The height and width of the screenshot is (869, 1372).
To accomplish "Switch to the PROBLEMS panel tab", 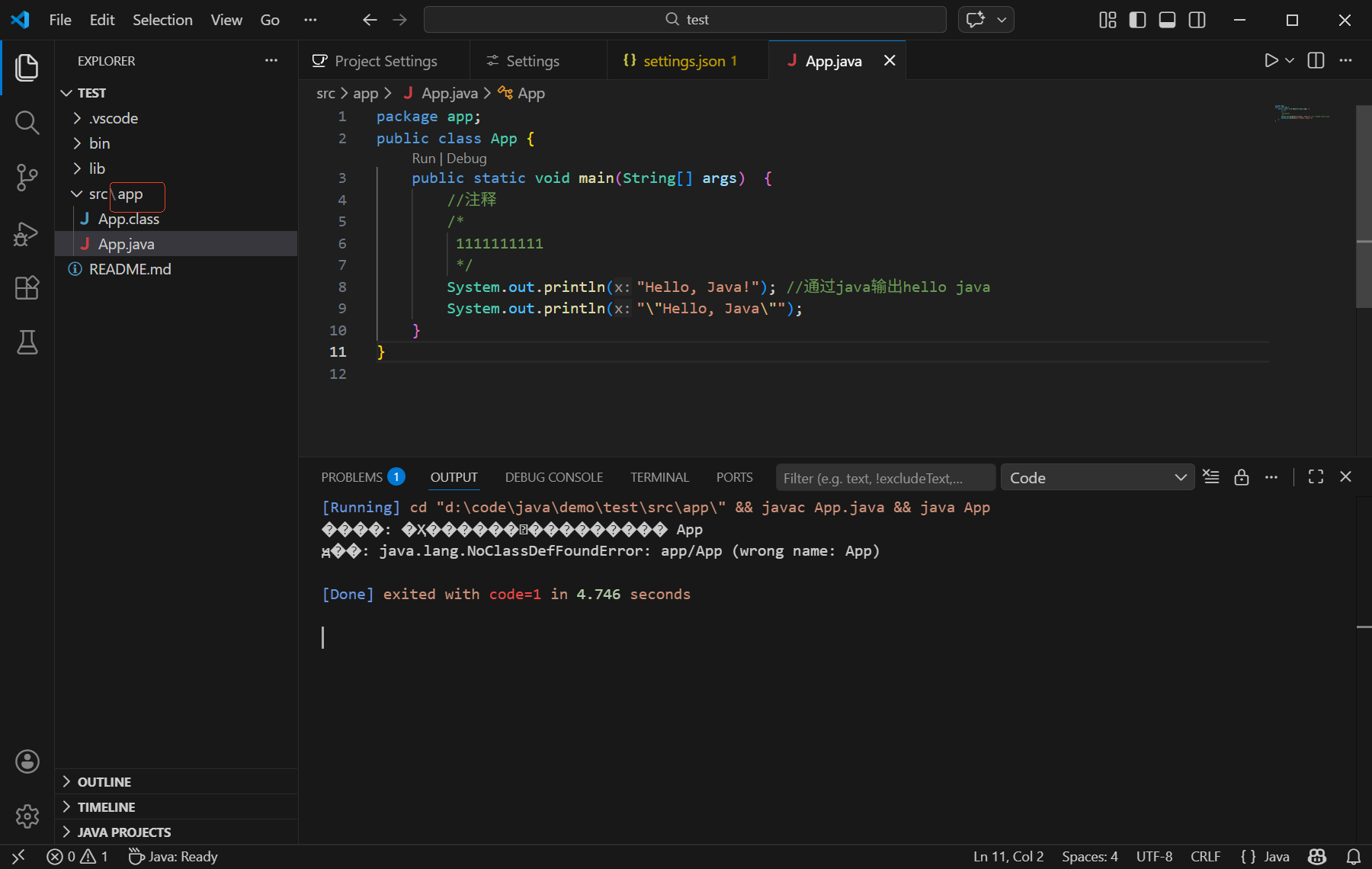I will pos(363,477).
